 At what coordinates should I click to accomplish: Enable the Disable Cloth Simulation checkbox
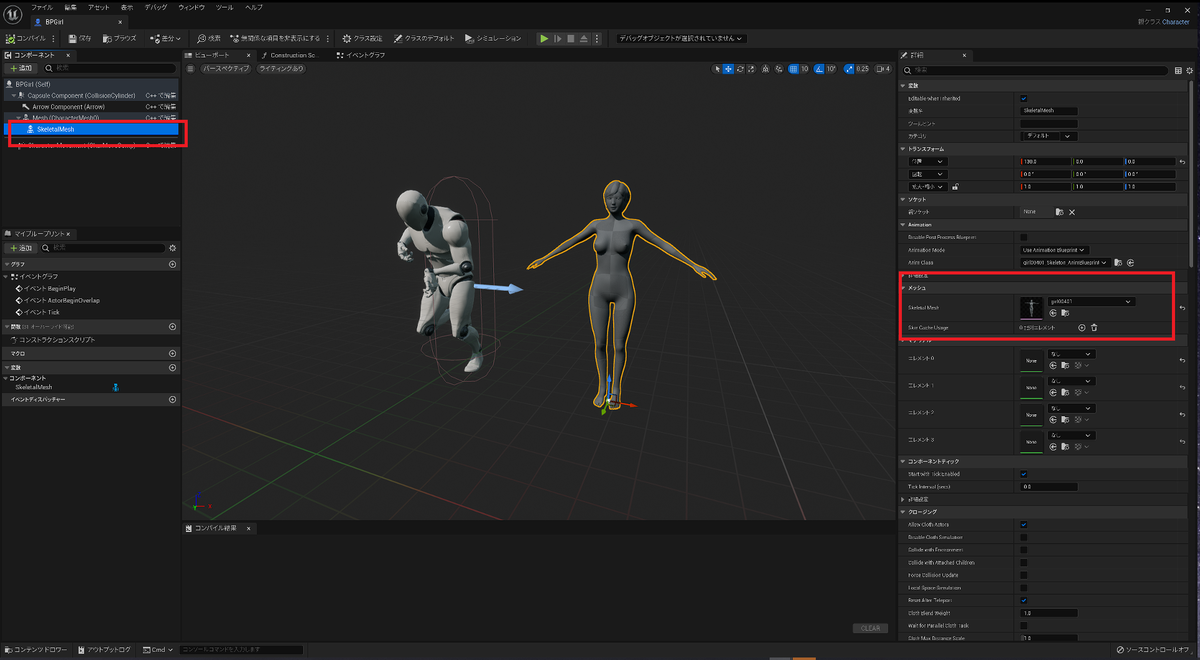[1023, 537]
